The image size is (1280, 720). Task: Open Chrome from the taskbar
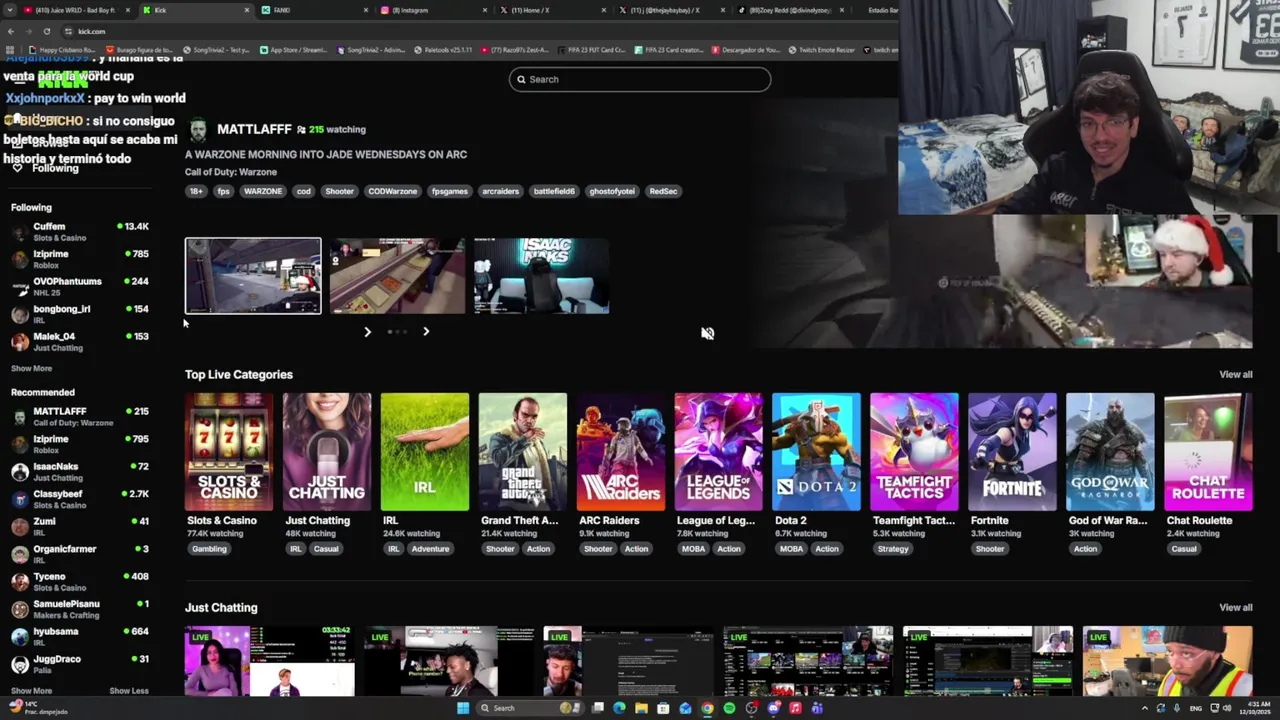coord(707,708)
